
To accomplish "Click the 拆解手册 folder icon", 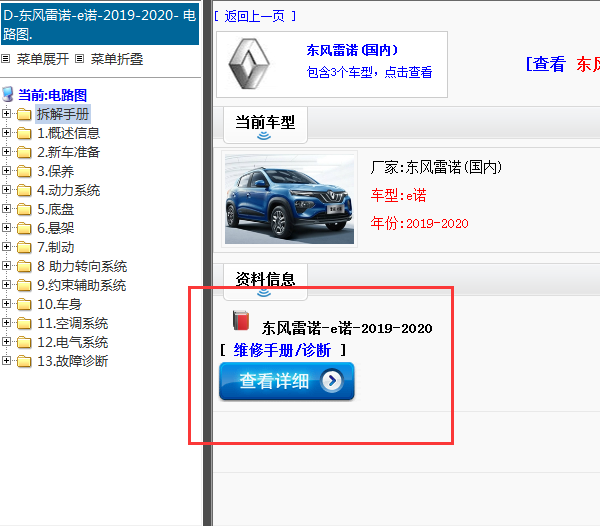I will tap(24, 114).
